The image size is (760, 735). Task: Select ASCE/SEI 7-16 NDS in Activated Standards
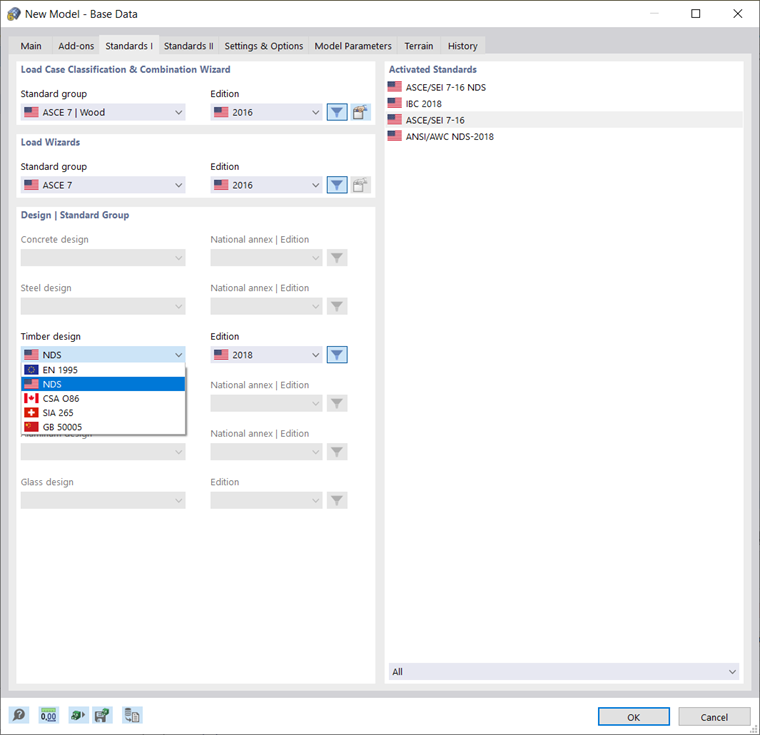[x=564, y=87]
